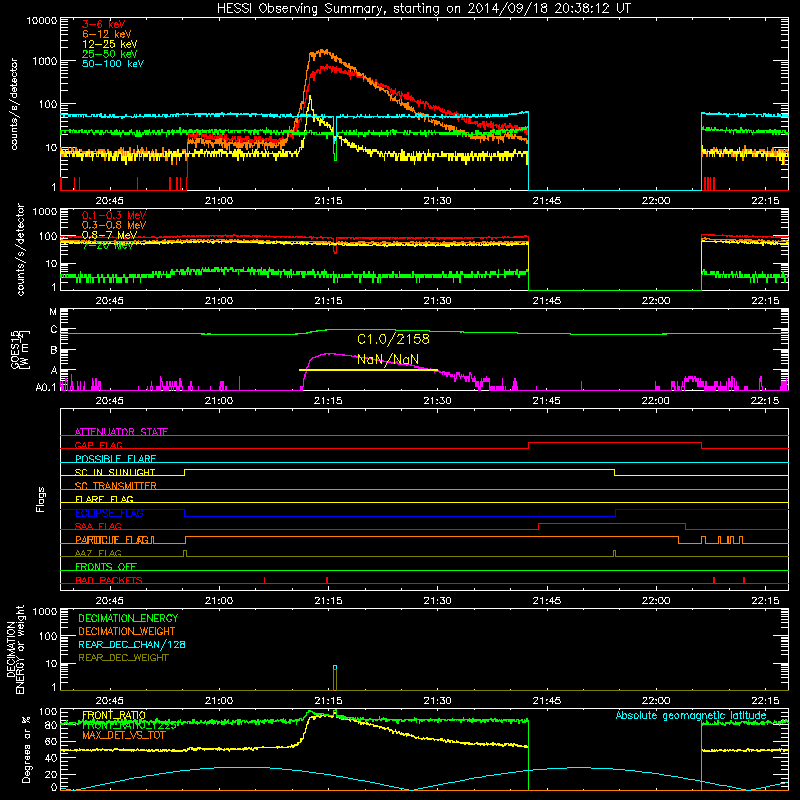The width and height of the screenshot is (800, 800).
Task: Click the REAR_DEC_WEIGHT legend label
Action: (x=123, y=658)
